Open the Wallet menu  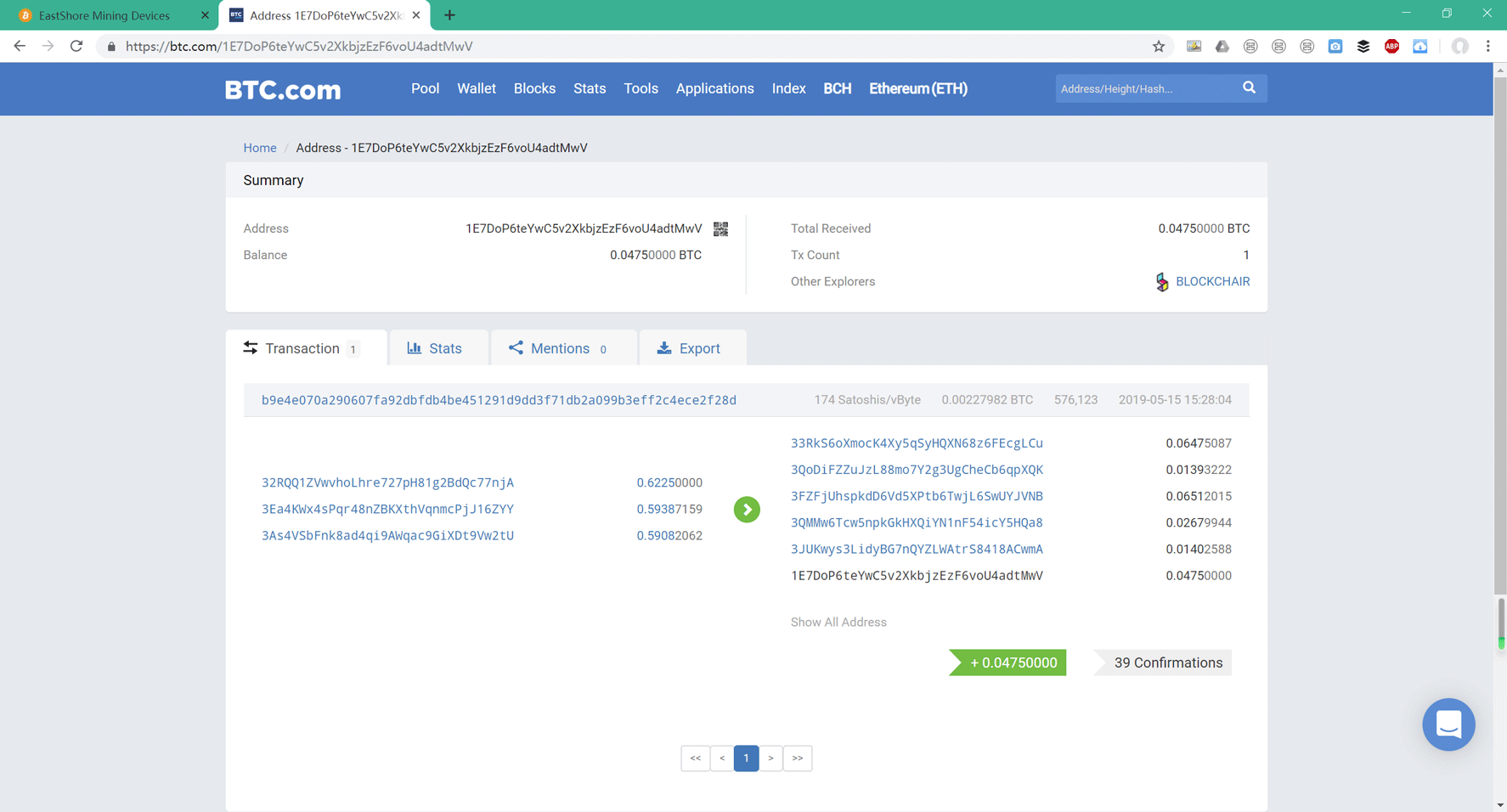click(477, 88)
